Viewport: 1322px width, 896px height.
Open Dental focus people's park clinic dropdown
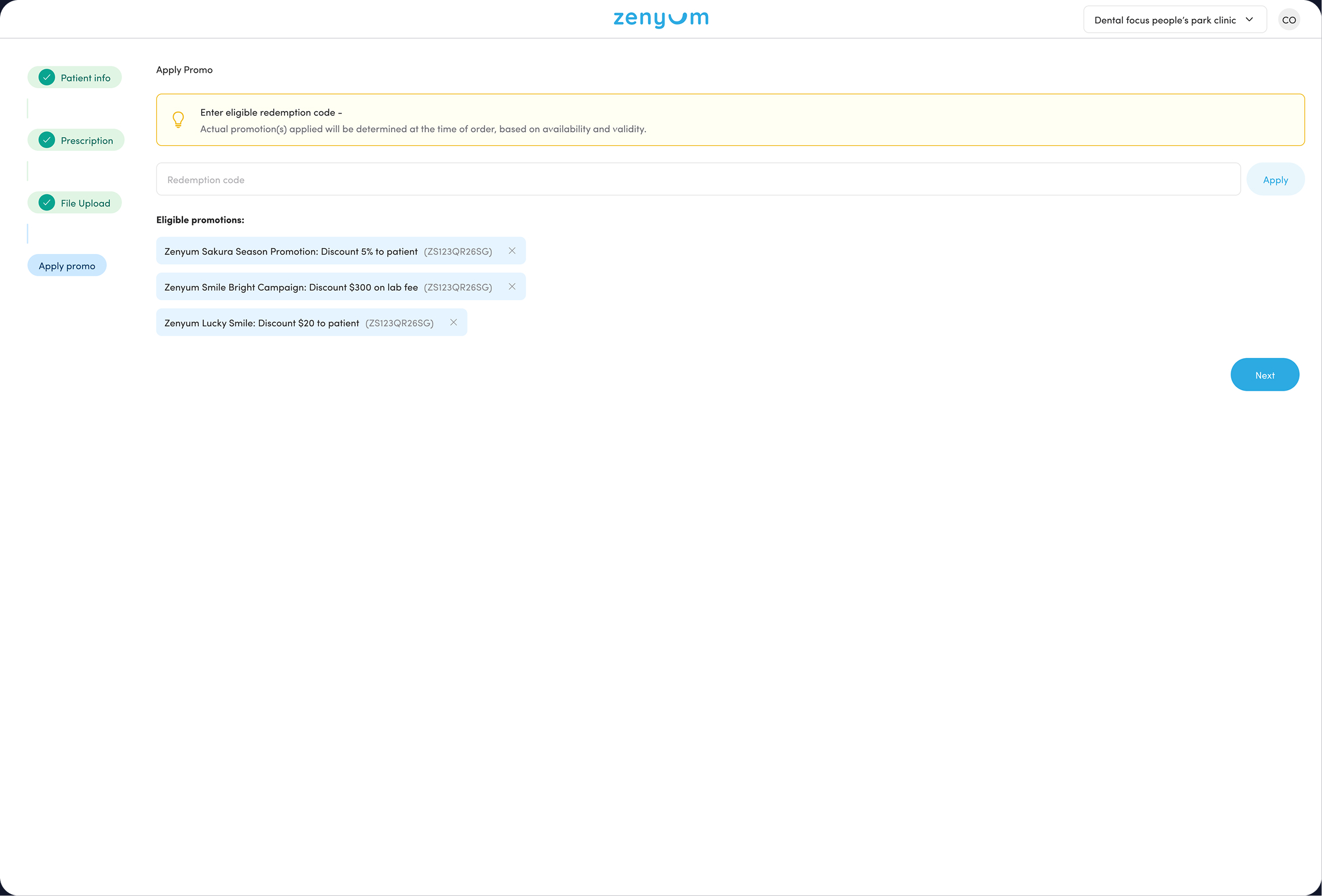(x=1164, y=20)
